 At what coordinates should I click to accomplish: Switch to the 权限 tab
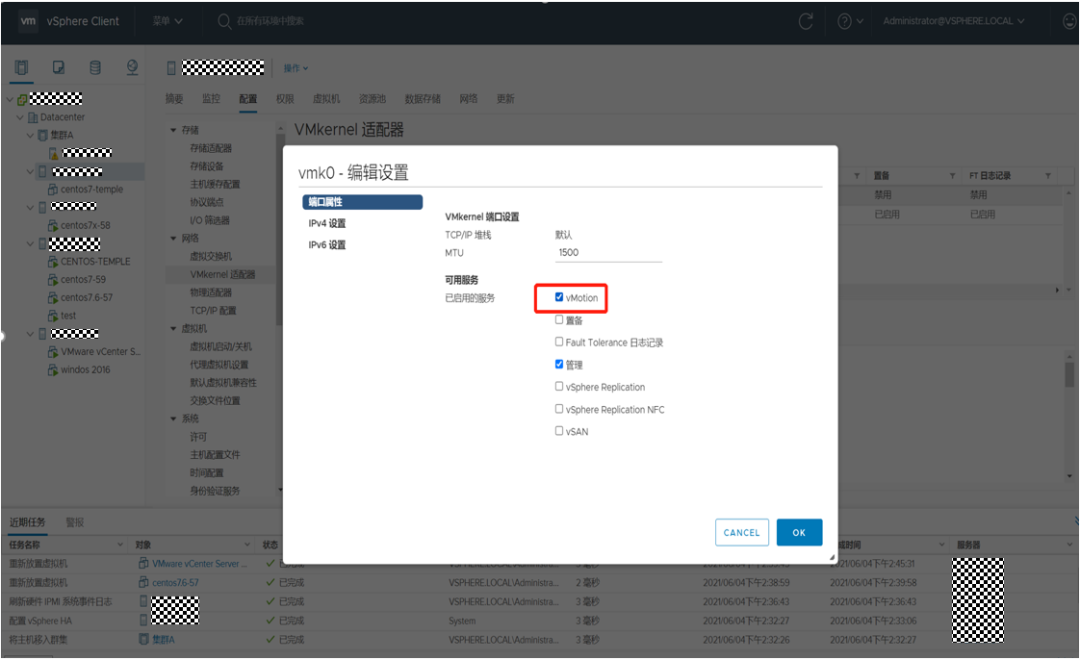tap(285, 99)
